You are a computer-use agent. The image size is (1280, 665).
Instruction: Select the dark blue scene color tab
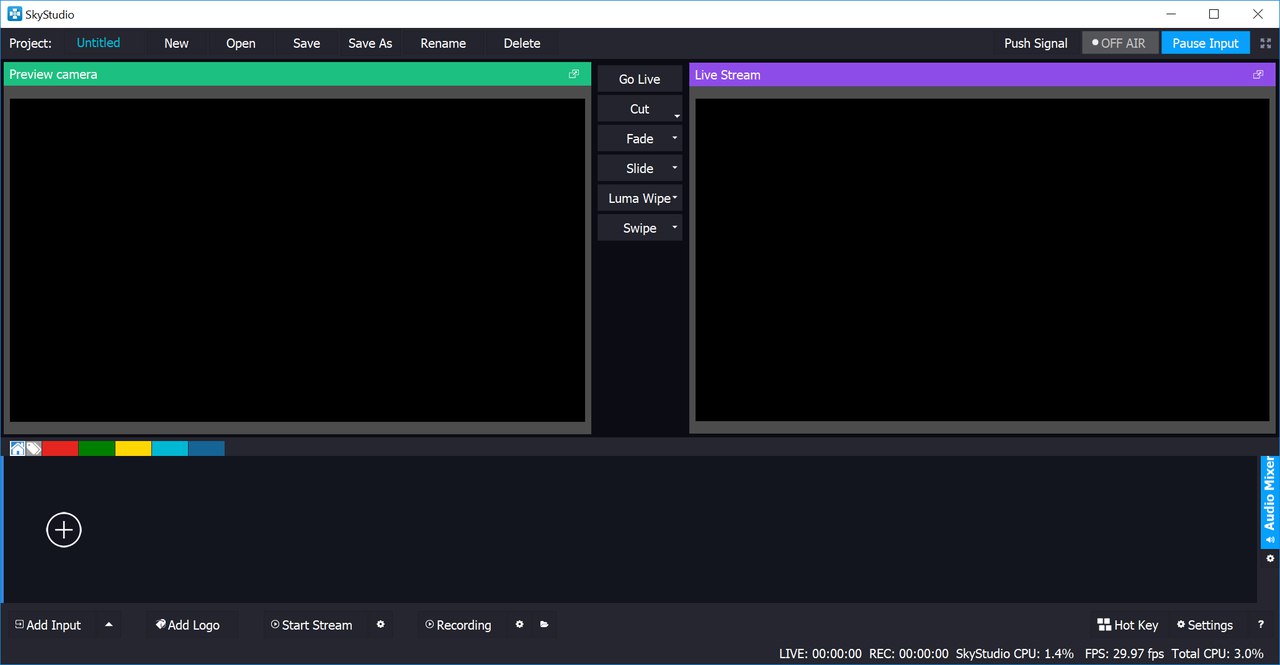[x=206, y=449]
